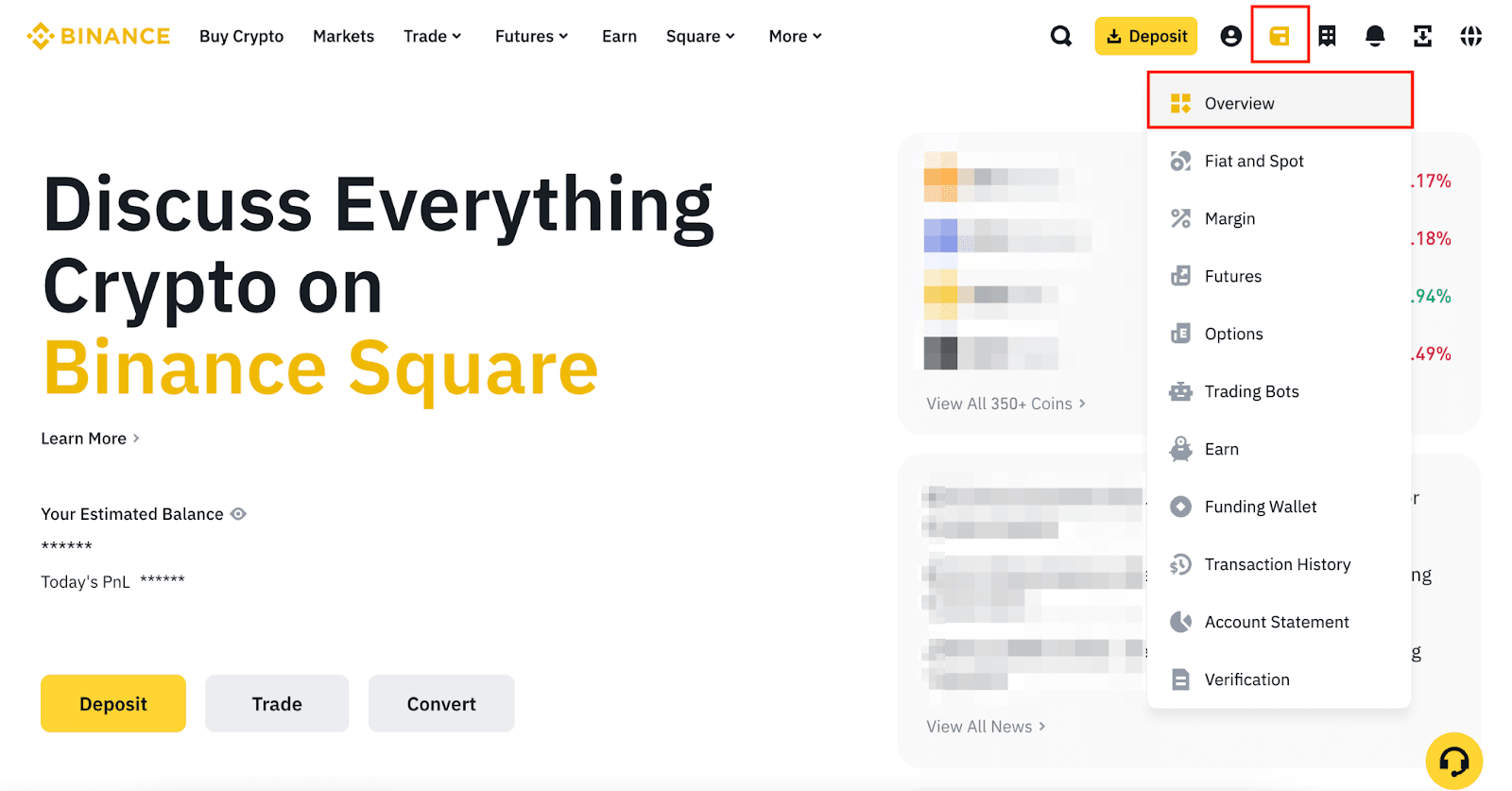
Task: Click the .49% red change value
Action: pyautogui.click(x=1431, y=353)
